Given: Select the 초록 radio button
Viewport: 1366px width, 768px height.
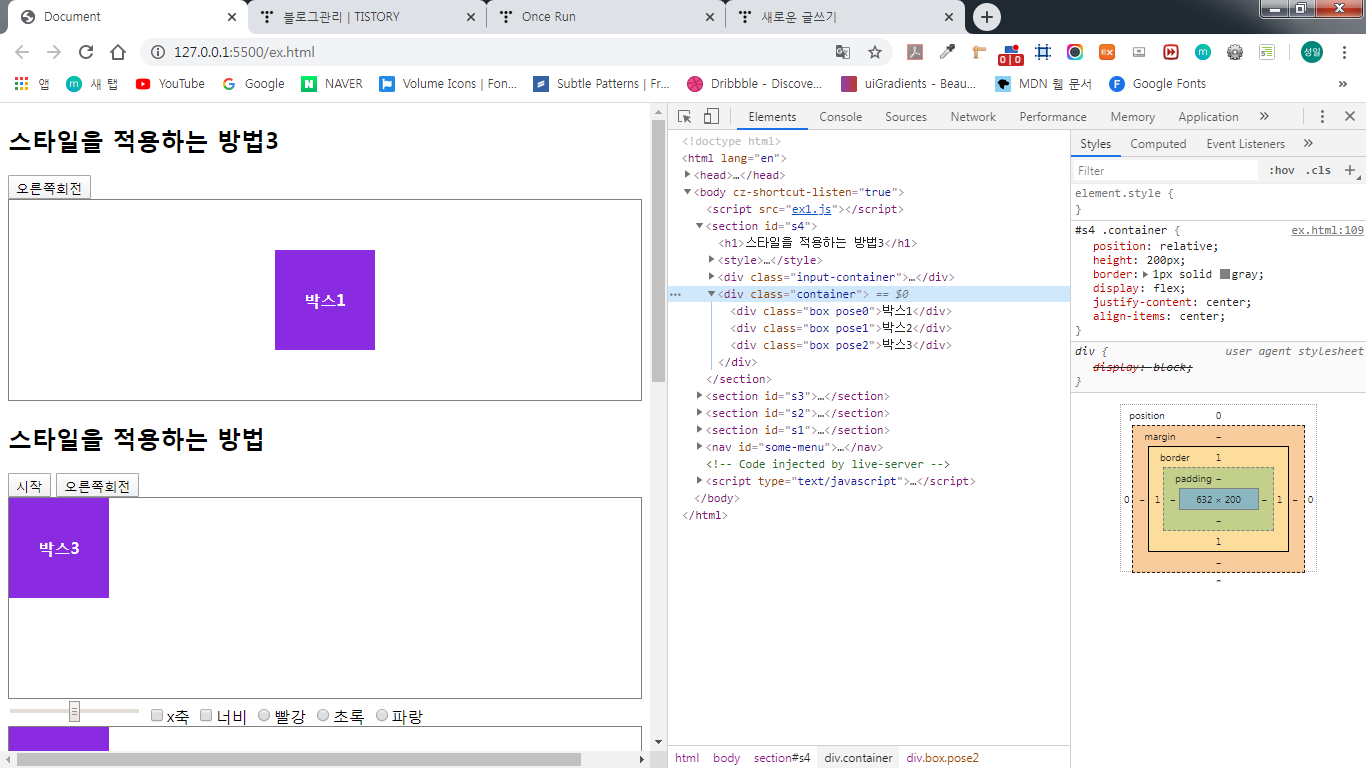Looking at the screenshot, I should pos(323,715).
